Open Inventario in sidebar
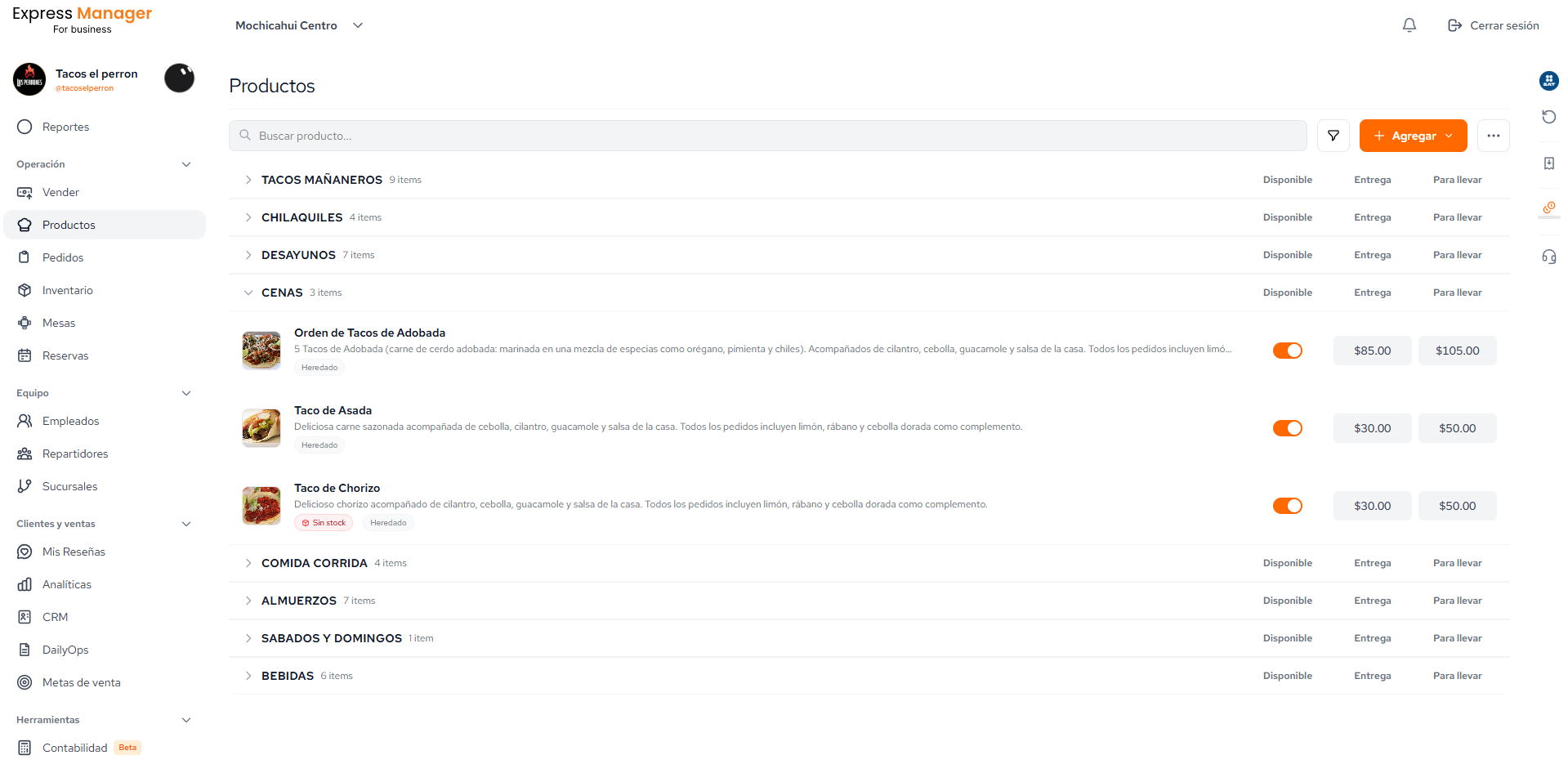The width and height of the screenshot is (1568, 773). 105,290
